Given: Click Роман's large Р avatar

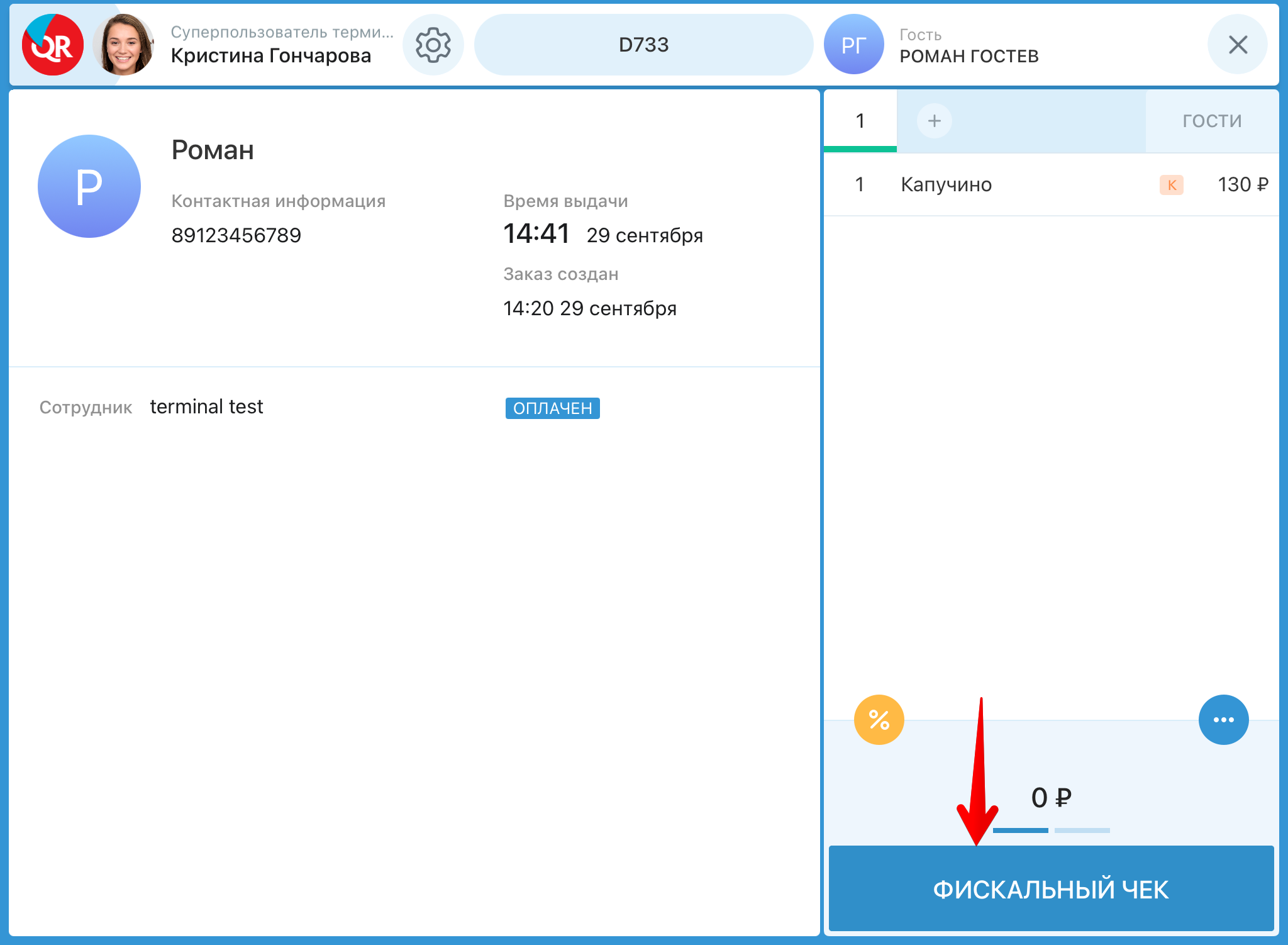Looking at the screenshot, I should 89,186.
